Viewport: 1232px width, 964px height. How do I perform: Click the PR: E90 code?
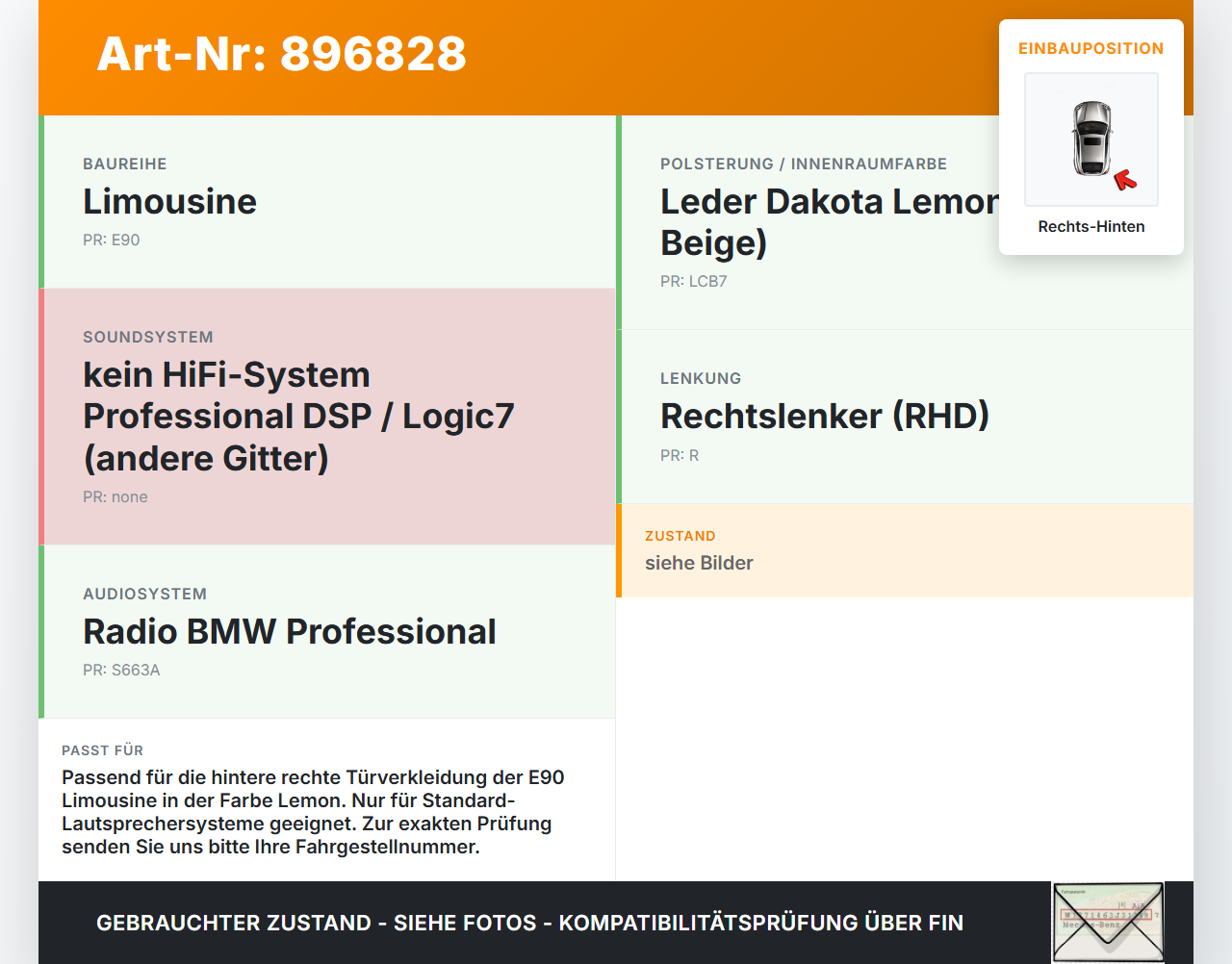[112, 240]
